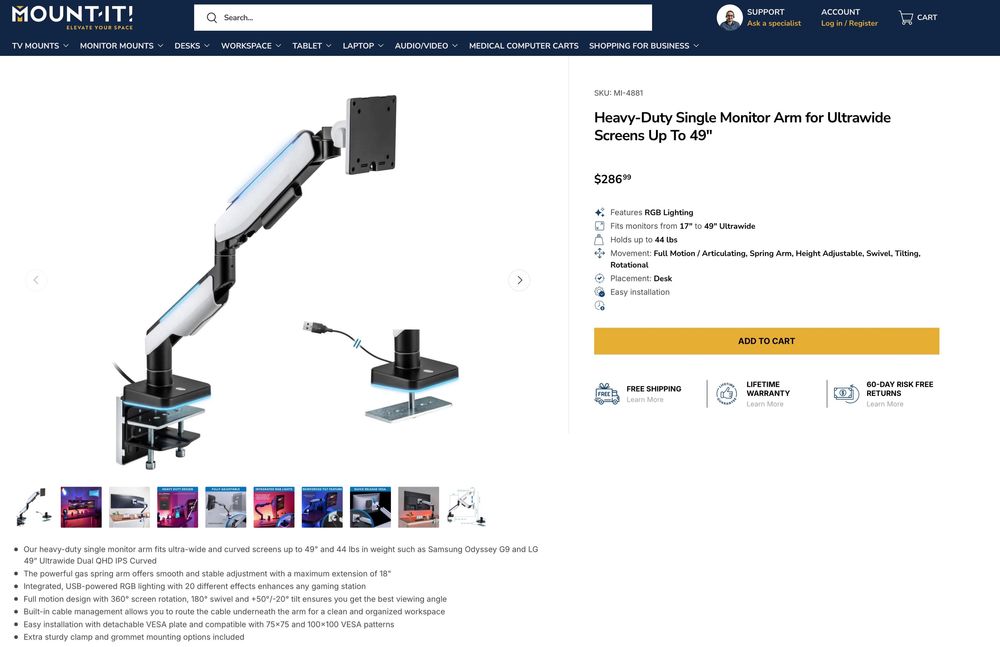Click Ask a specialist link
This screenshot has height=647, width=1000.
point(774,23)
